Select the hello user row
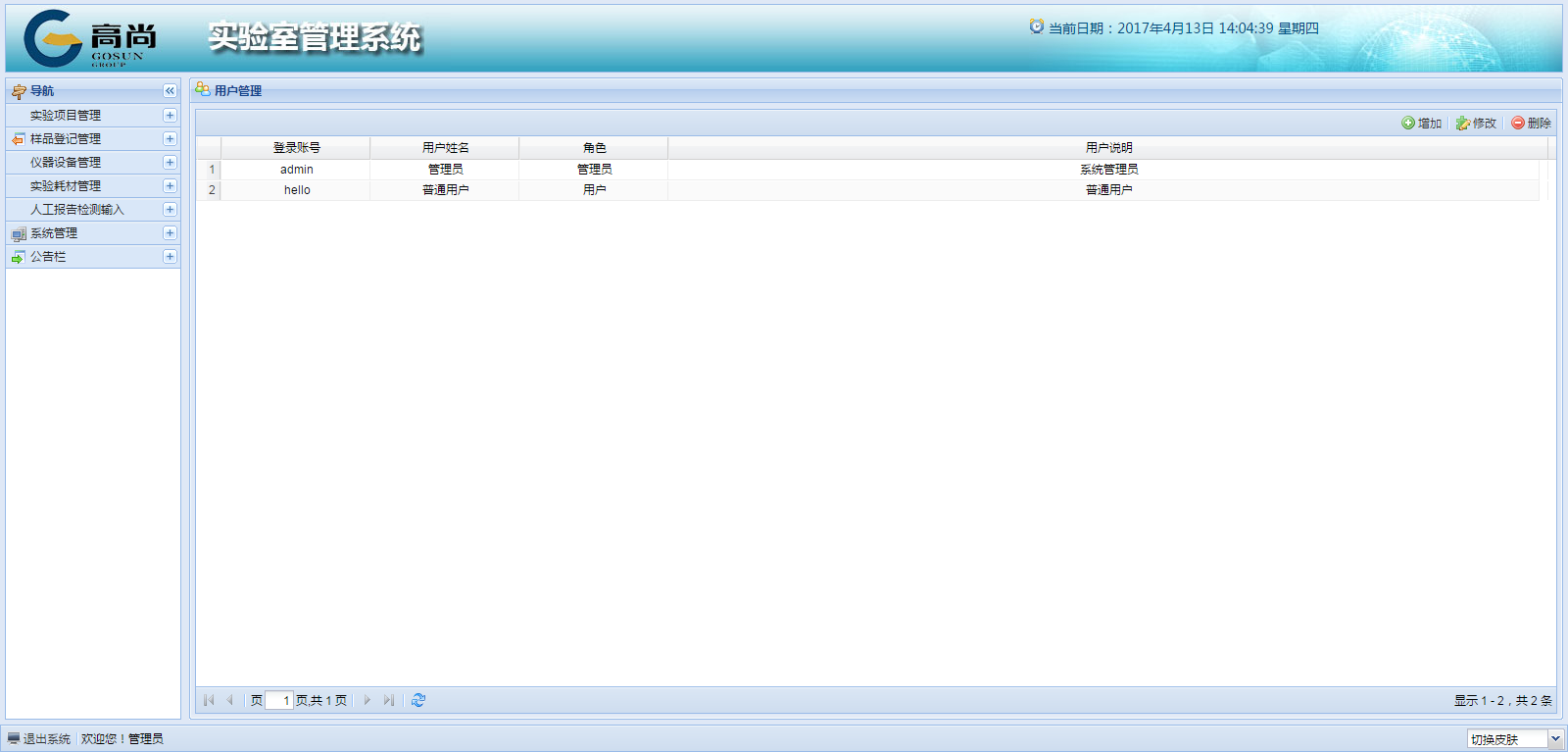Screen dimensions: 1568x752 (x=297, y=190)
